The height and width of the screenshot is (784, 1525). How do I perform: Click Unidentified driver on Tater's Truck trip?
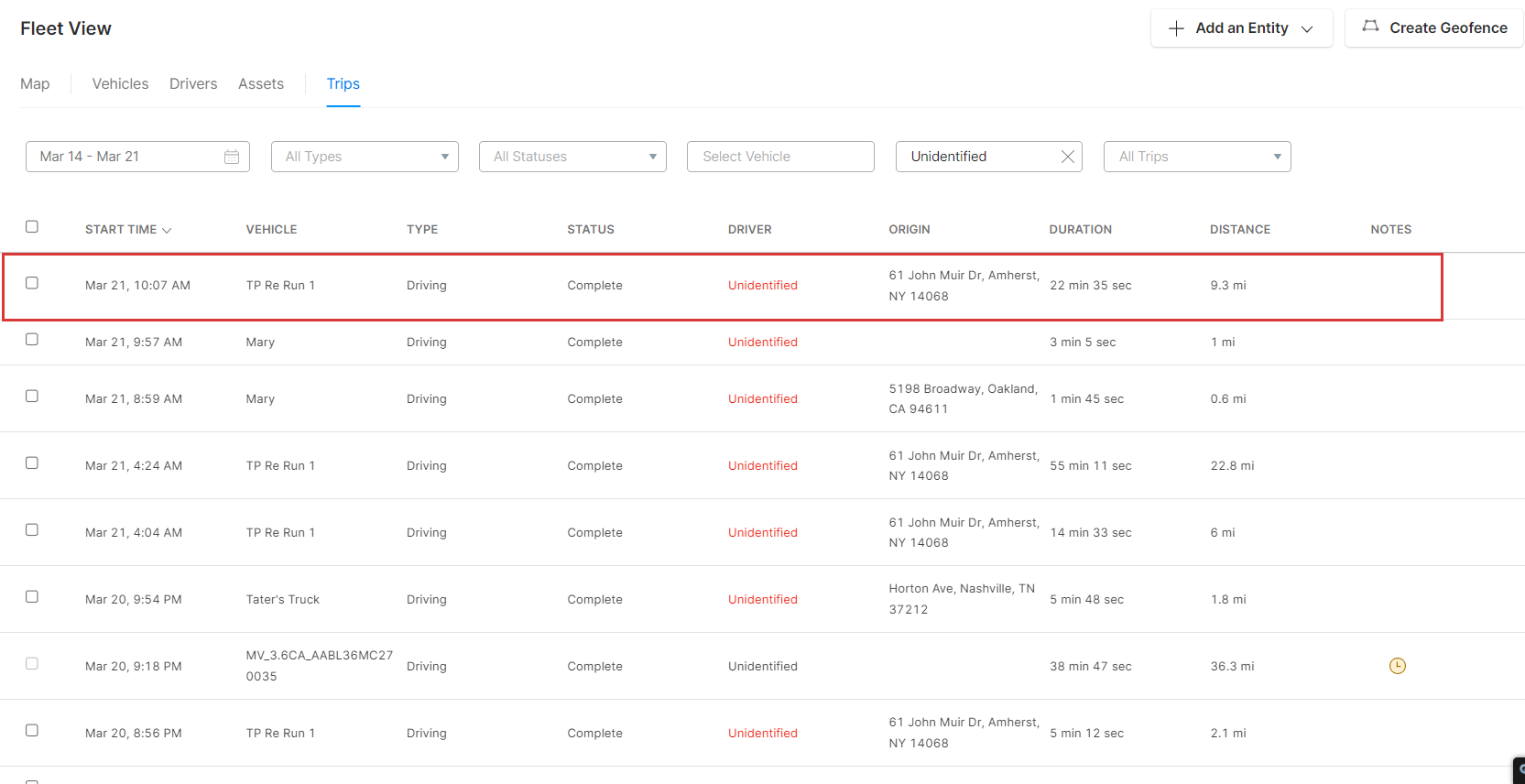pos(763,600)
